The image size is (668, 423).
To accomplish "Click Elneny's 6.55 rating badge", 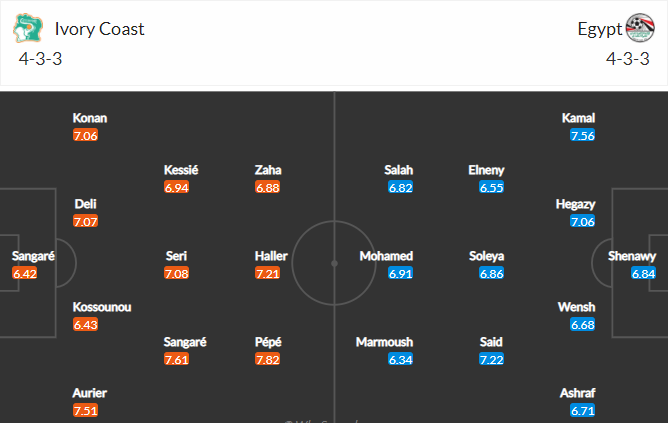I will pos(491,187).
